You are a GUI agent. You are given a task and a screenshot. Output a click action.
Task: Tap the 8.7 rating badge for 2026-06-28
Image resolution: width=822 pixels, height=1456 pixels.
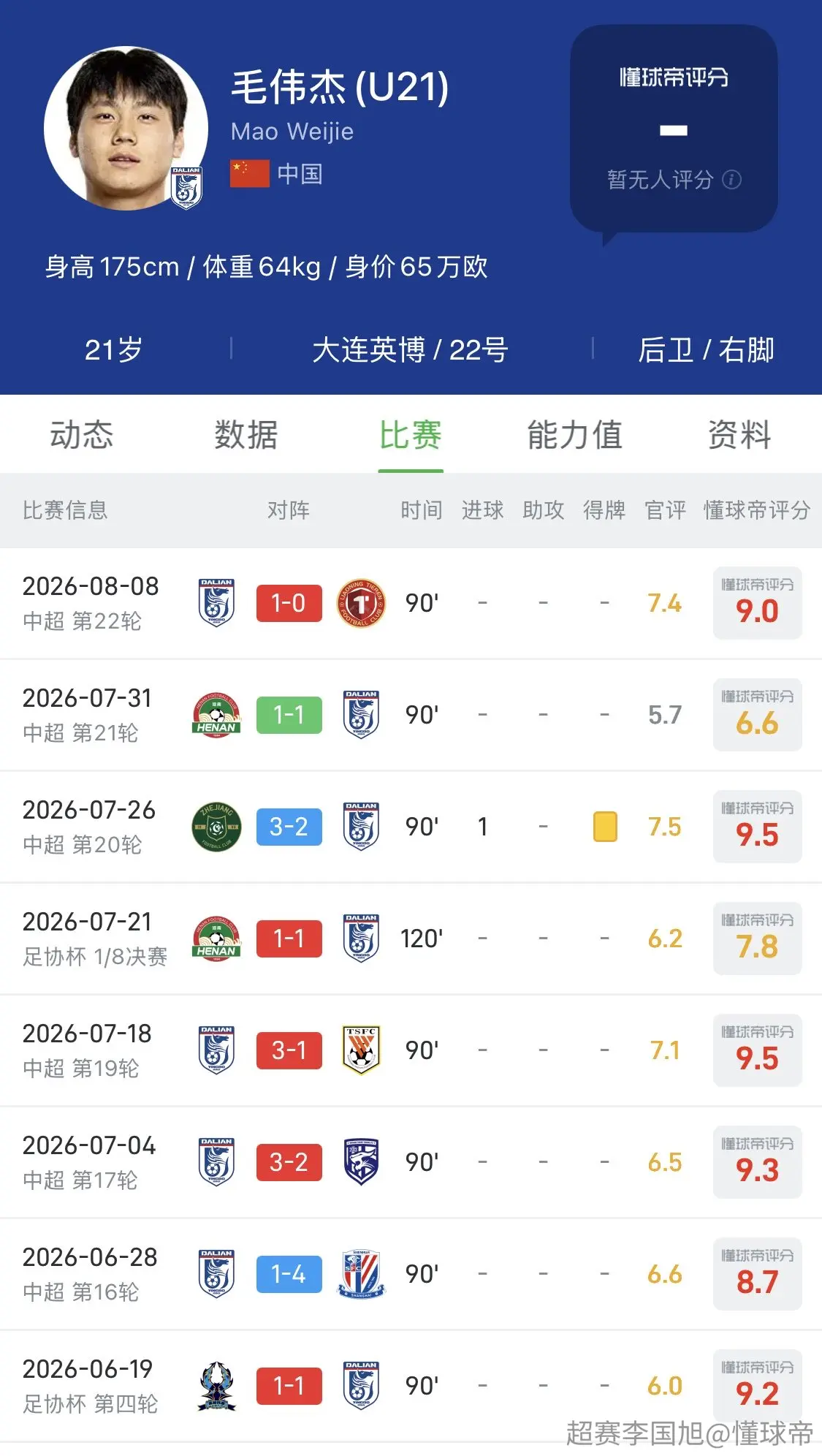(757, 1274)
